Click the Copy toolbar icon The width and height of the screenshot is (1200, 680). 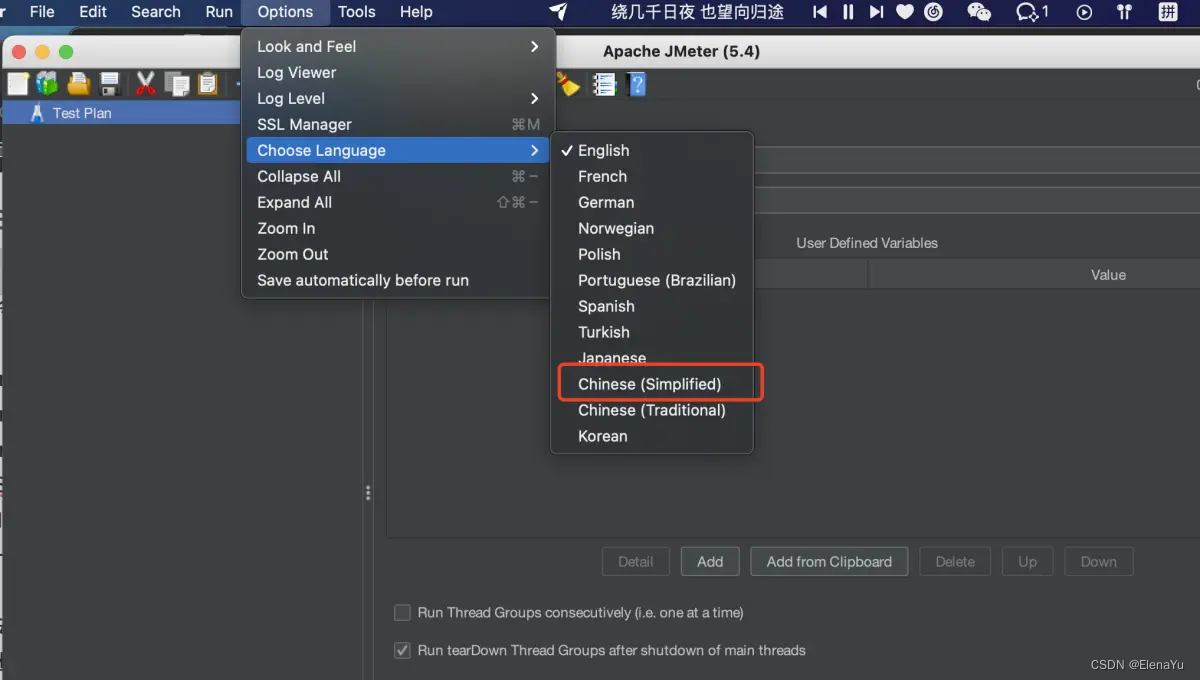click(x=177, y=84)
